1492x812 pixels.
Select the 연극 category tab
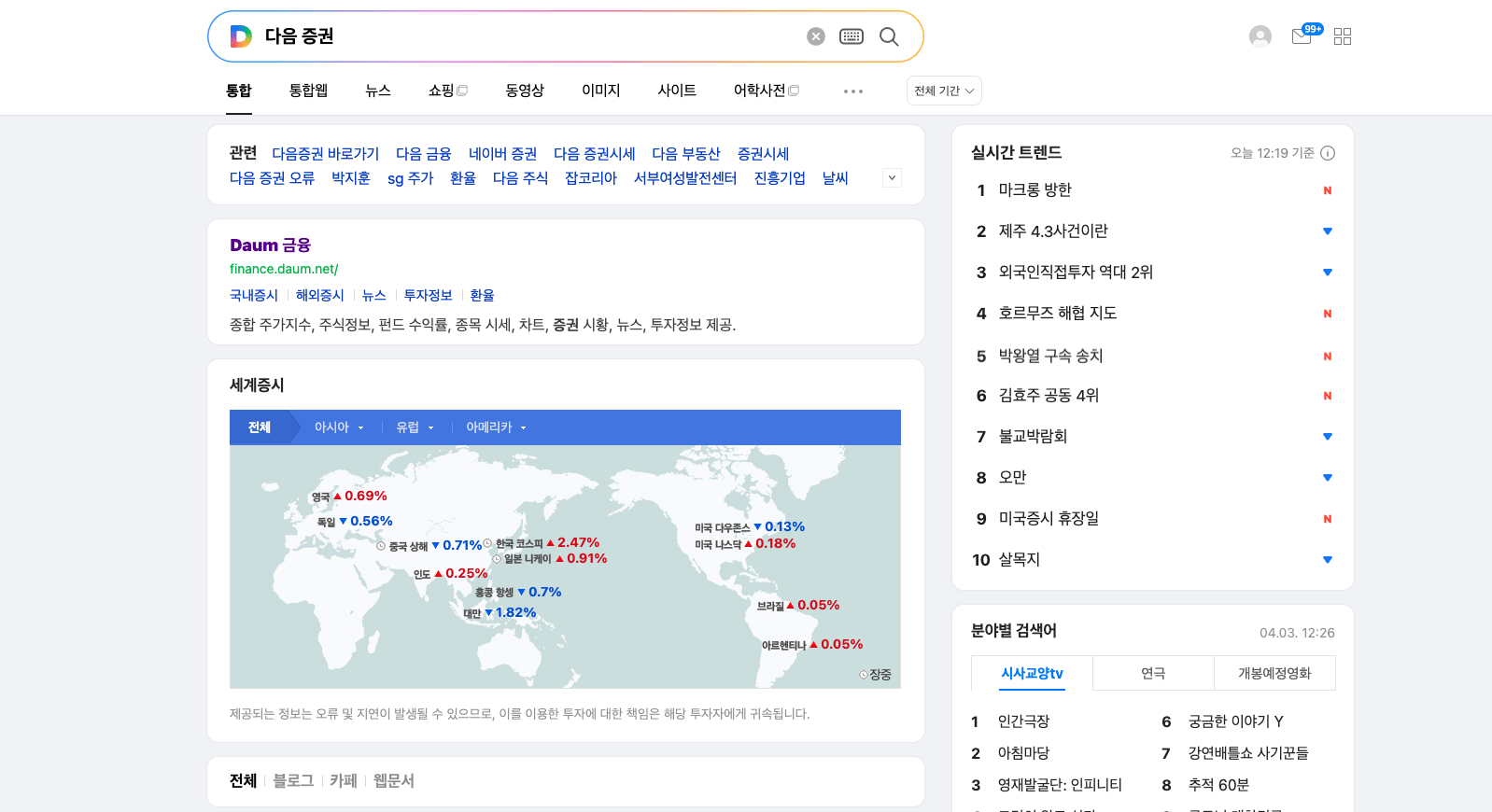[1153, 673]
